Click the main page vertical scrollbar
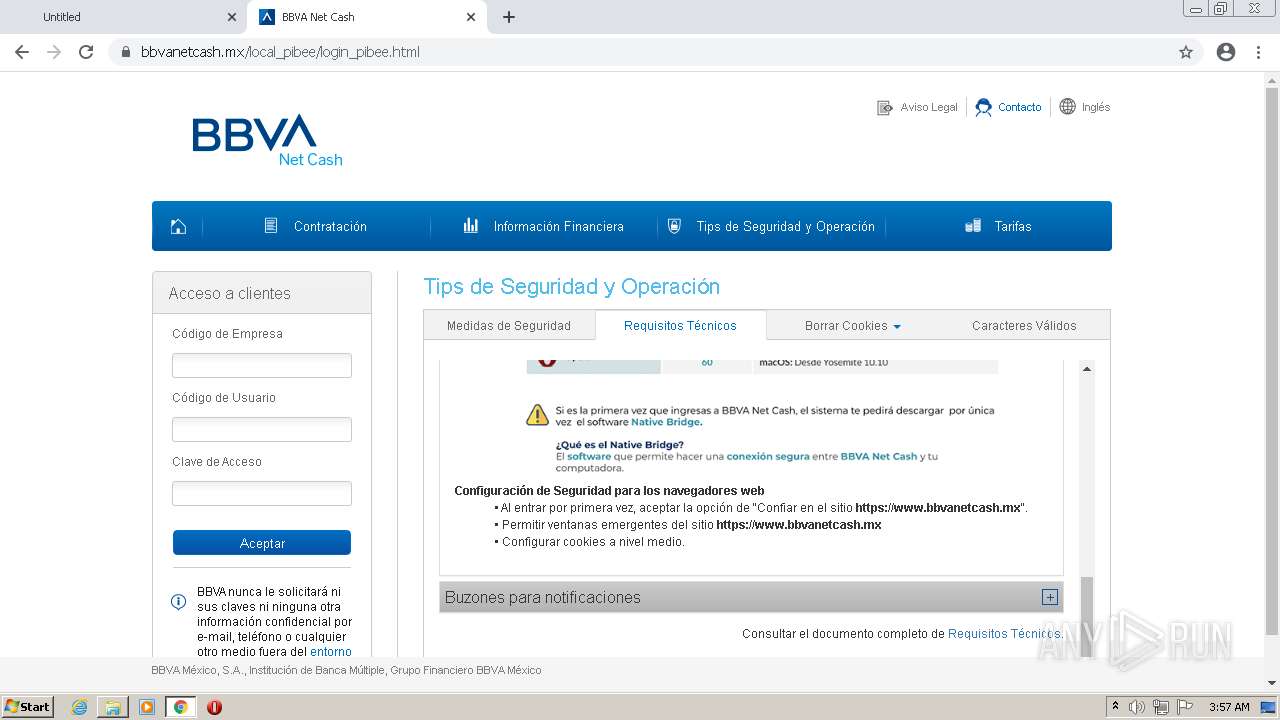1280x720 pixels. click(x=1272, y=360)
